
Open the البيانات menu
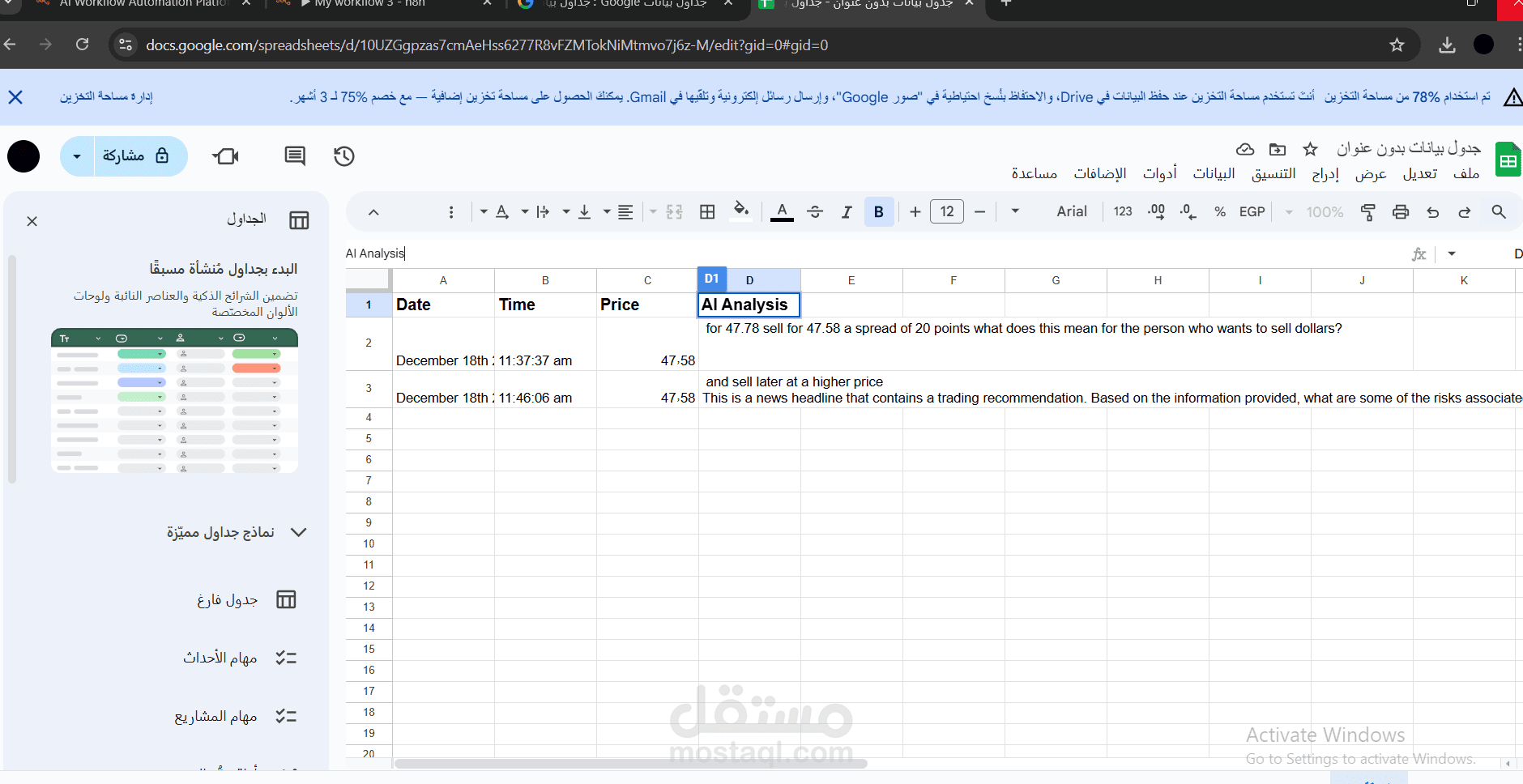[x=1214, y=174]
